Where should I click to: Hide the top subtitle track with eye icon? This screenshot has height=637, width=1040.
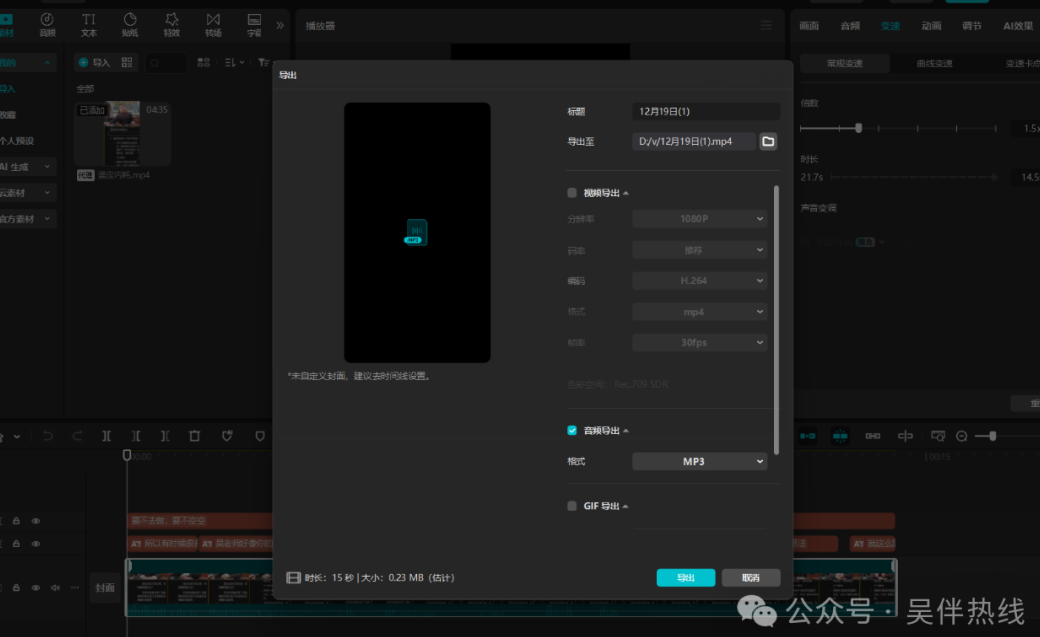pos(36,521)
